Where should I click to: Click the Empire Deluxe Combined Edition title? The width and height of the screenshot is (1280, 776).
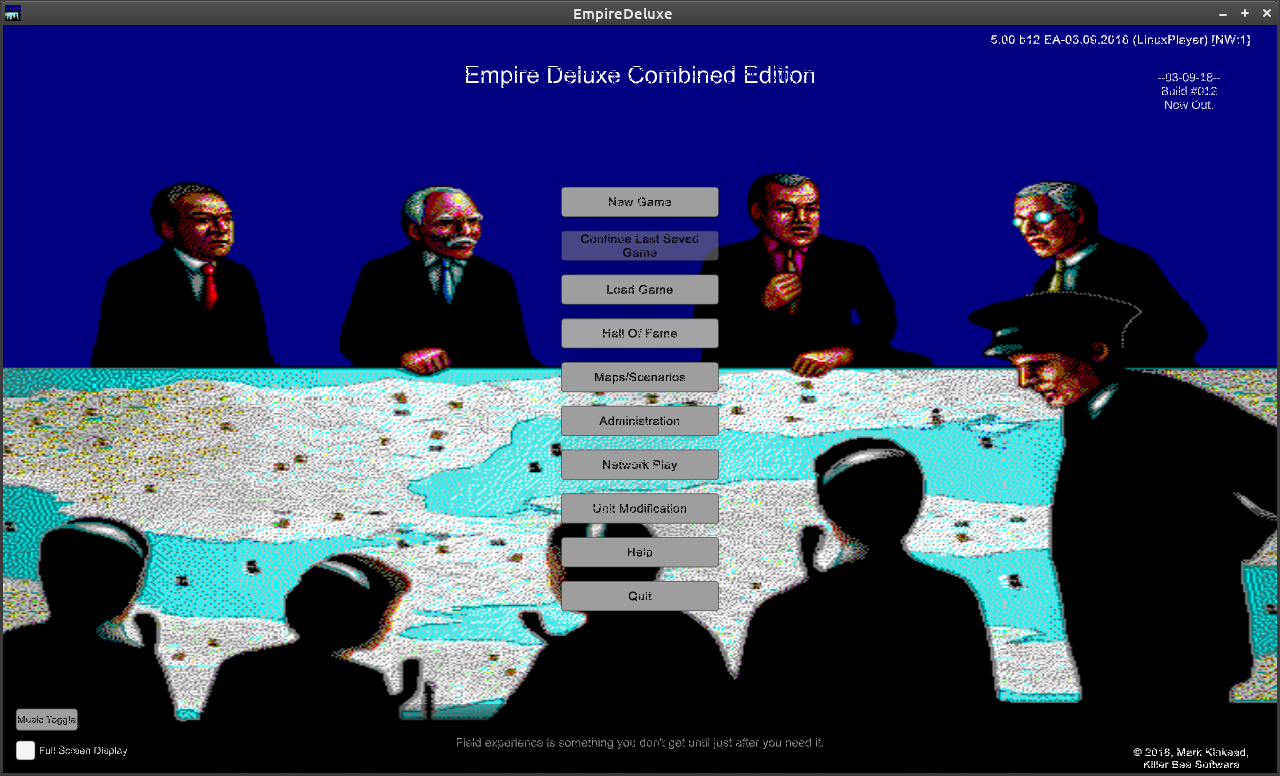tap(640, 75)
